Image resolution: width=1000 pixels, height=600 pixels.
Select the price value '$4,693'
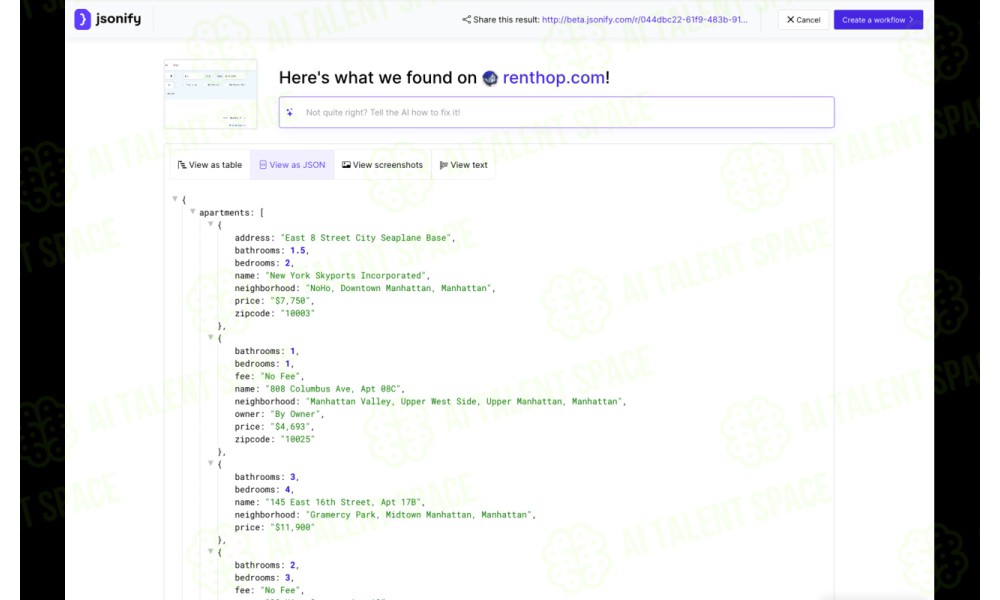(290, 427)
